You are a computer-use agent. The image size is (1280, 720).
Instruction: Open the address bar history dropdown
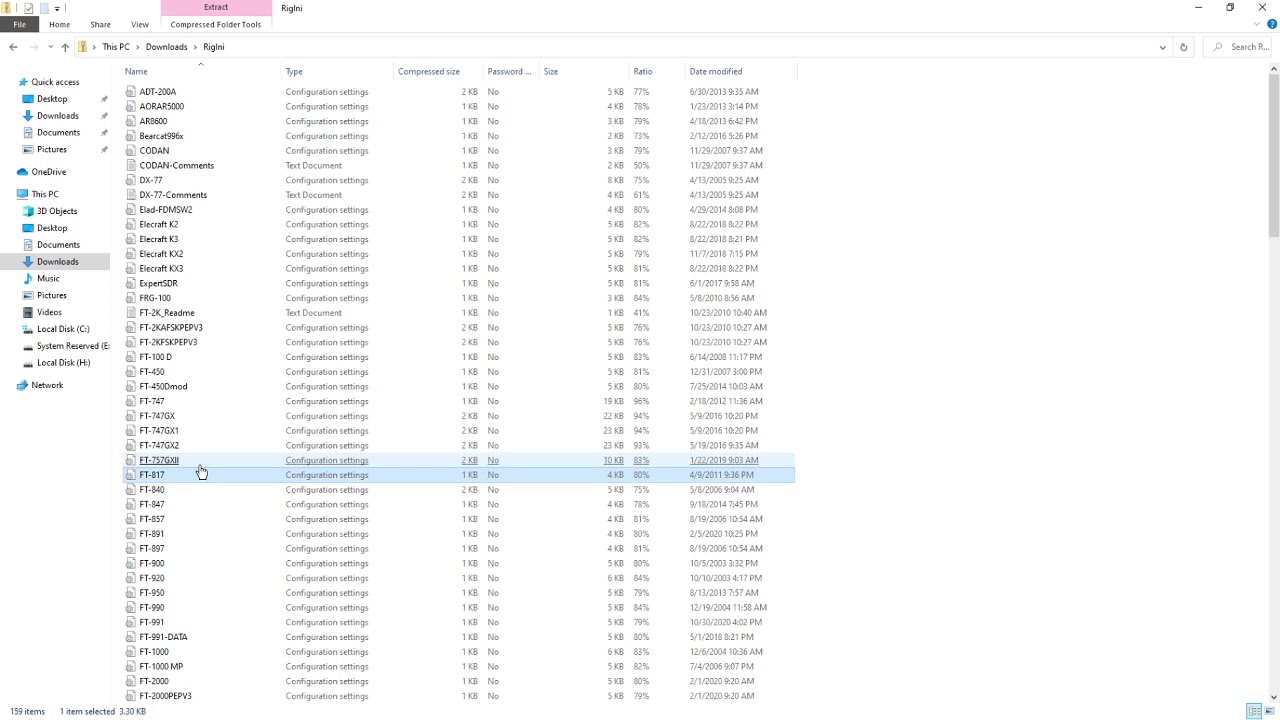point(1162,47)
